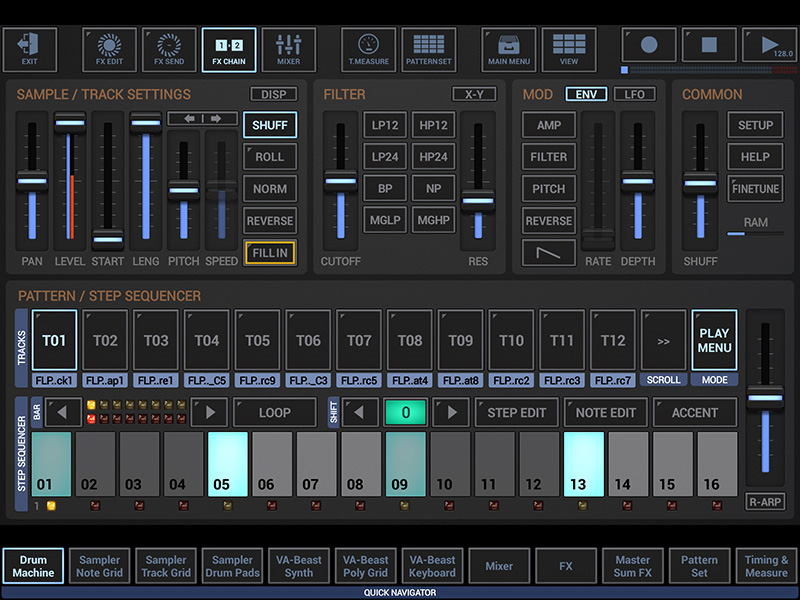
Task: Select the MGLP filter type
Action: (385, 220)
